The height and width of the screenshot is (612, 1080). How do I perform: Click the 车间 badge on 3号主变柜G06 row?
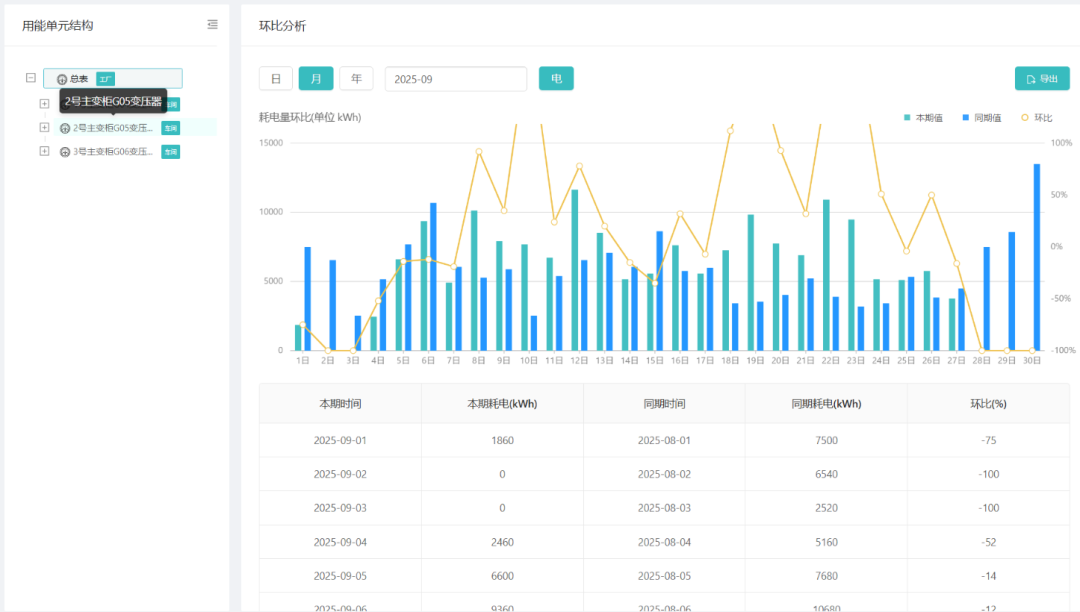coord(171,152)
